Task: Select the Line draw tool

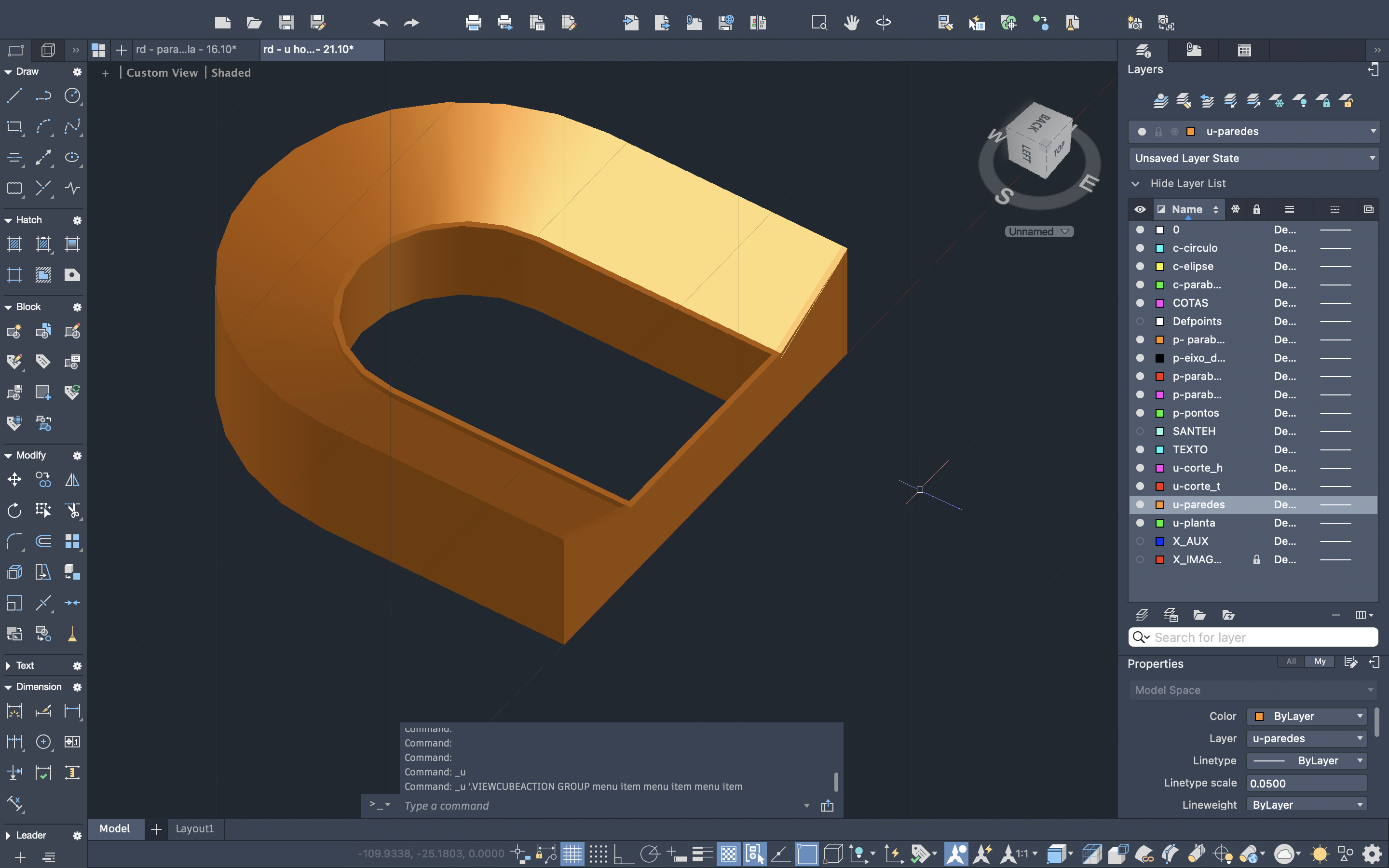Action: point(14,95)
